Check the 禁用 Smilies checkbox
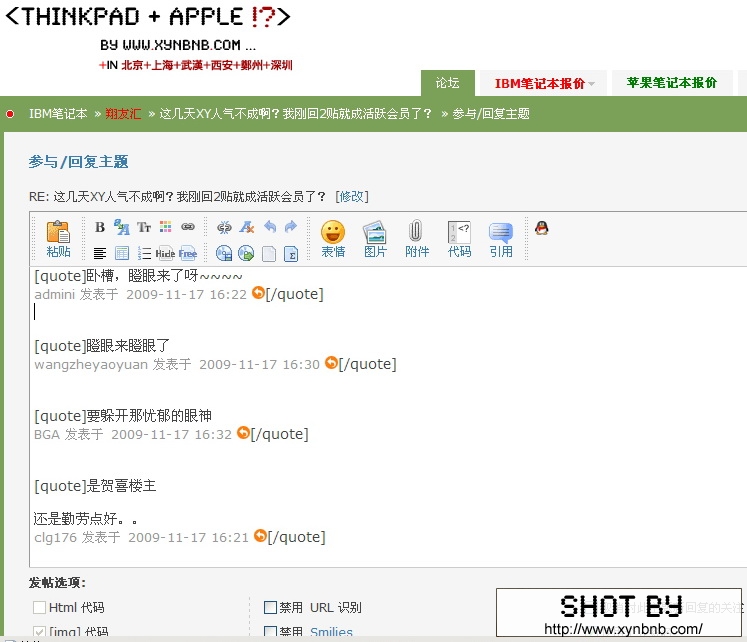747x642 pixels. 270,632
